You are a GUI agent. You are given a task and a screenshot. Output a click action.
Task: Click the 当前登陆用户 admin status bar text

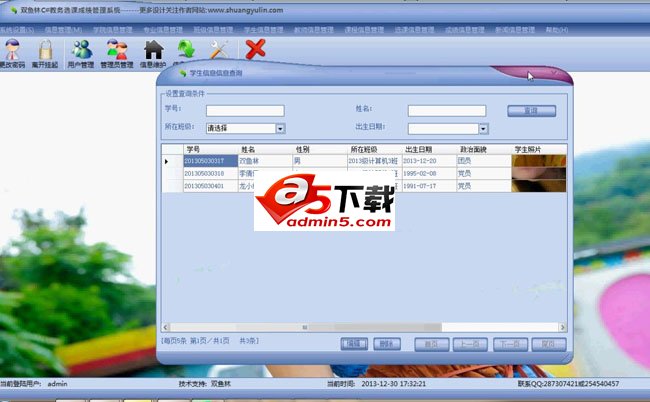34,384
